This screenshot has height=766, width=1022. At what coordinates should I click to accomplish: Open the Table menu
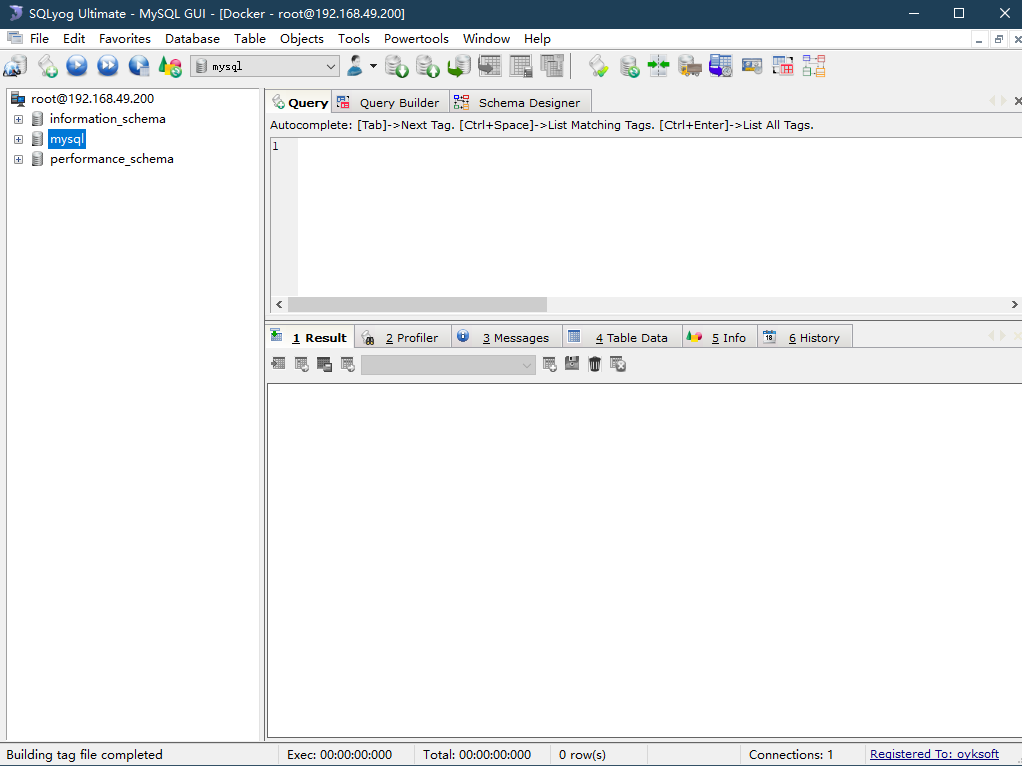pyautogui.click(x=250, y=38)
